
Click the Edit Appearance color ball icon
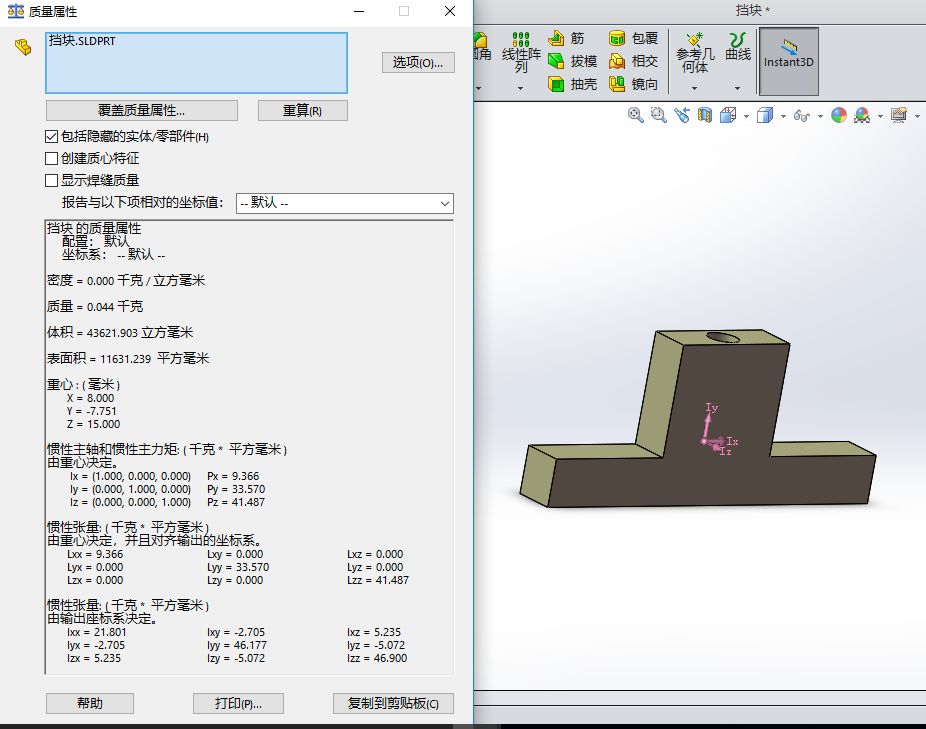pyautogui.click(x=838, y=116)
